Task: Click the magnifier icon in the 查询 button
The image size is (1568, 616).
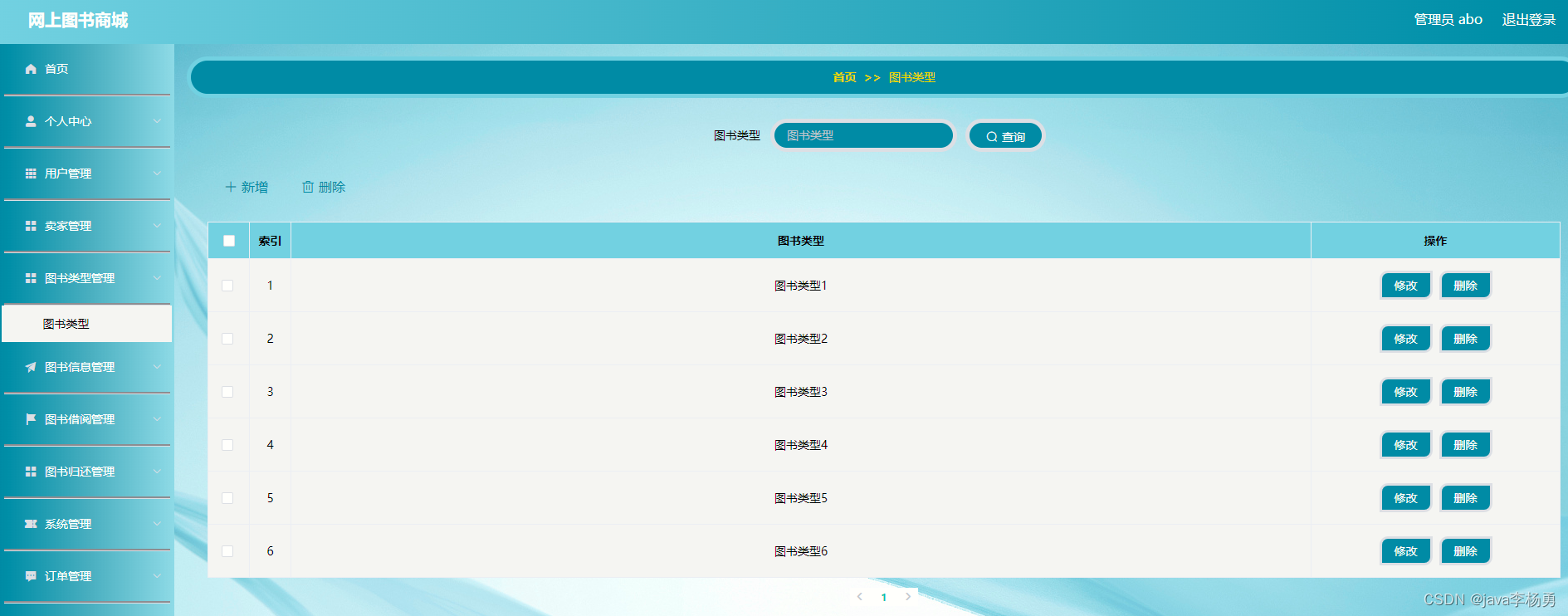Action: [x=992, y=137]
